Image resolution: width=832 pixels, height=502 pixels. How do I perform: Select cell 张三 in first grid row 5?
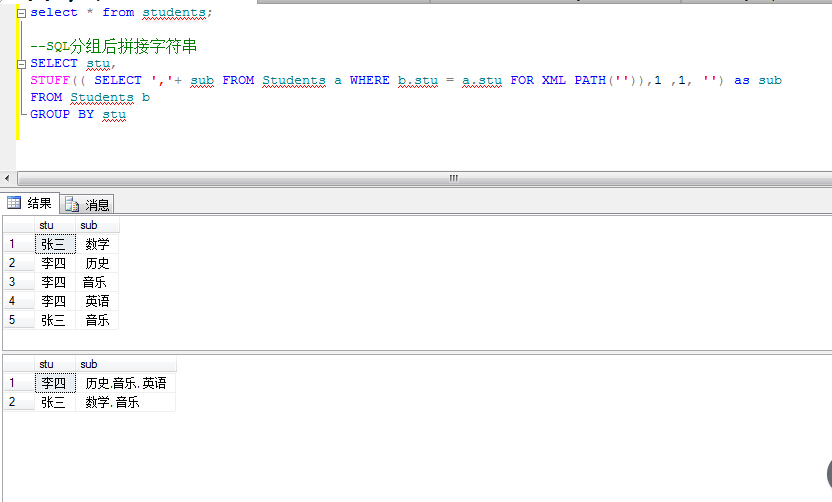pos(55,321)
